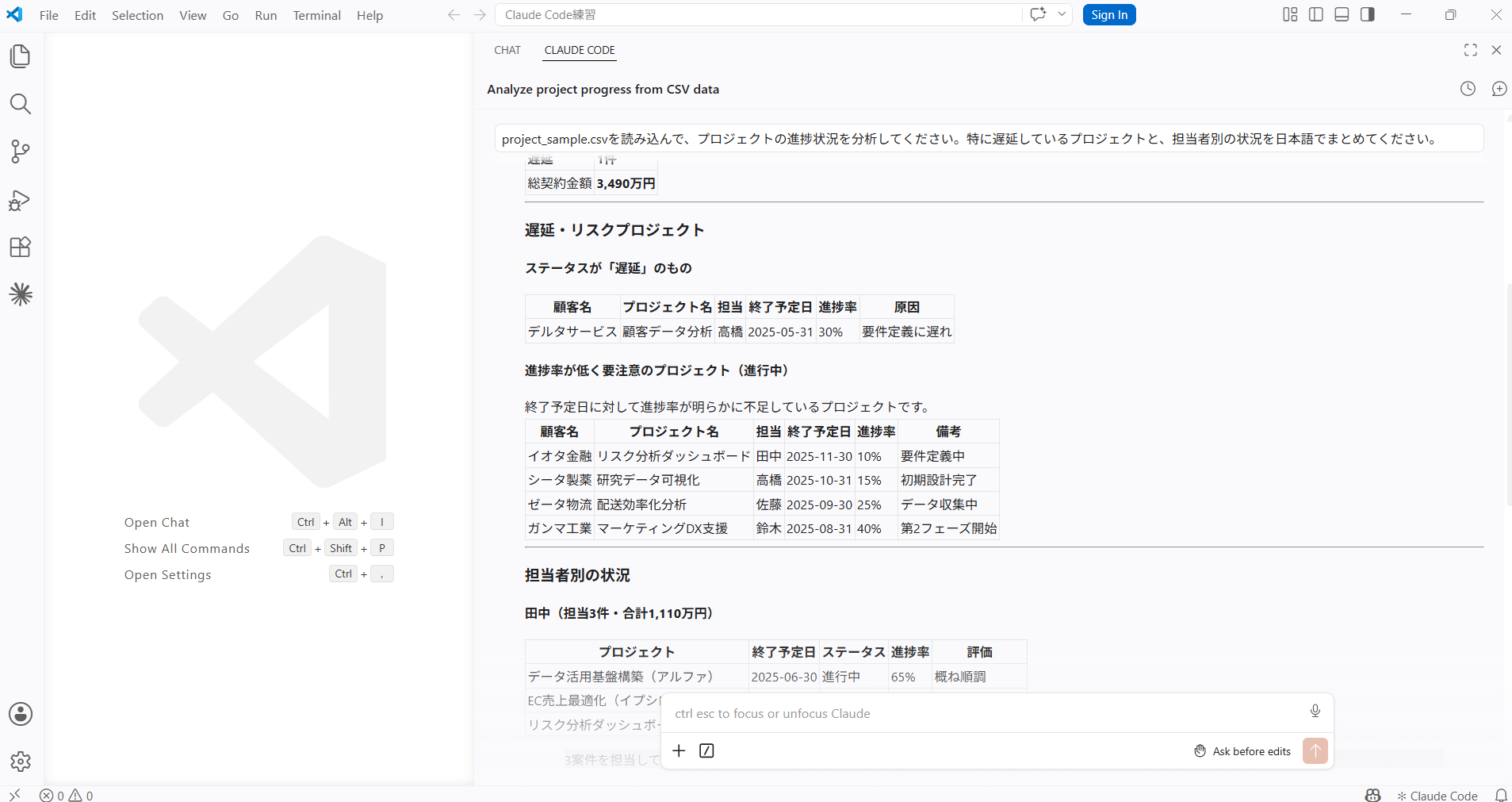Open errors and warnings status item
Screen dimensions: 1512x802
[x=67, y=795]
